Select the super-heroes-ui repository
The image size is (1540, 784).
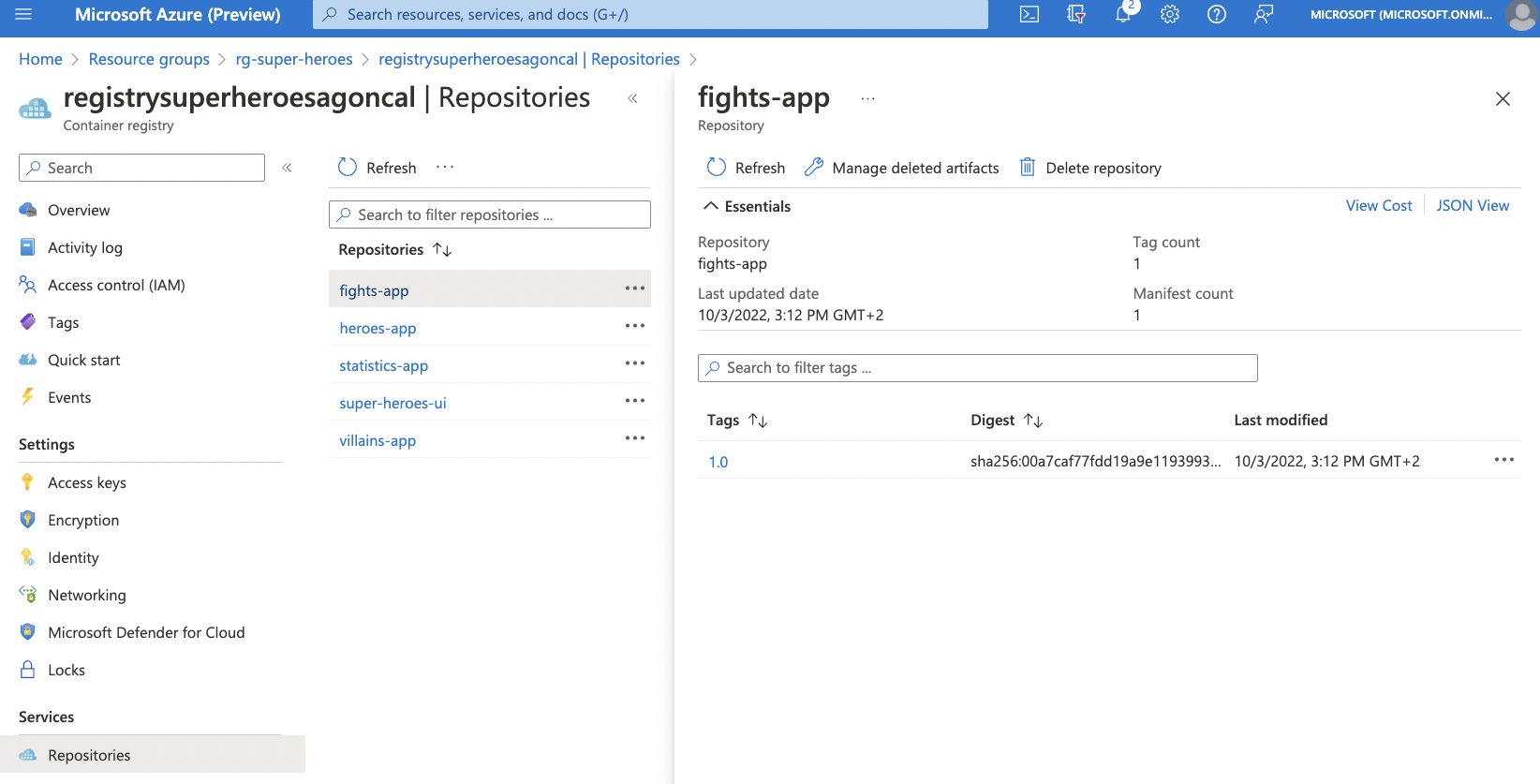[392, 403]
